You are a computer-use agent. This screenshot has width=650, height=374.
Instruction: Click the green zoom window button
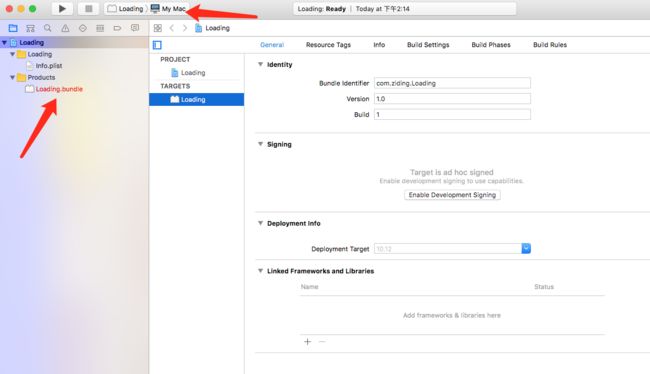pyautogui.click(x=32, y=8)
